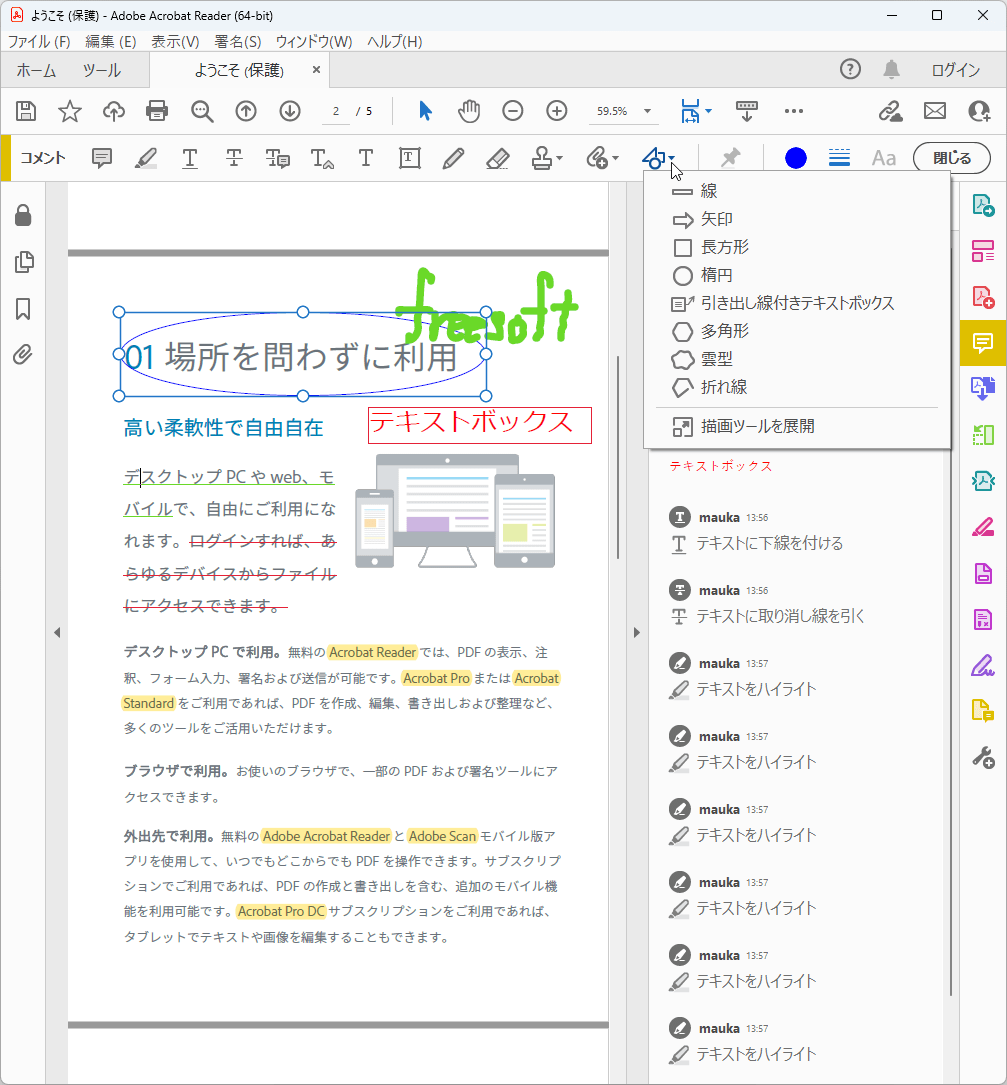Click the Print icon
Viewport: 1007px width, 1085px height.
(x=157, y=111)
